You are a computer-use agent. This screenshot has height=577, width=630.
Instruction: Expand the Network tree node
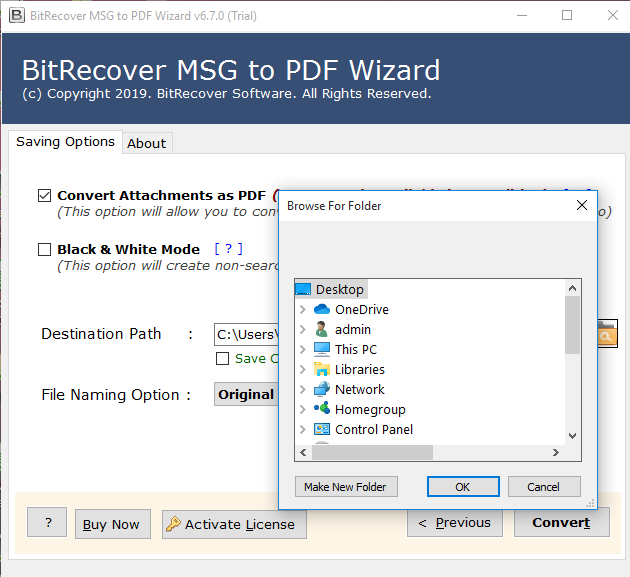(x=303, y=389)
